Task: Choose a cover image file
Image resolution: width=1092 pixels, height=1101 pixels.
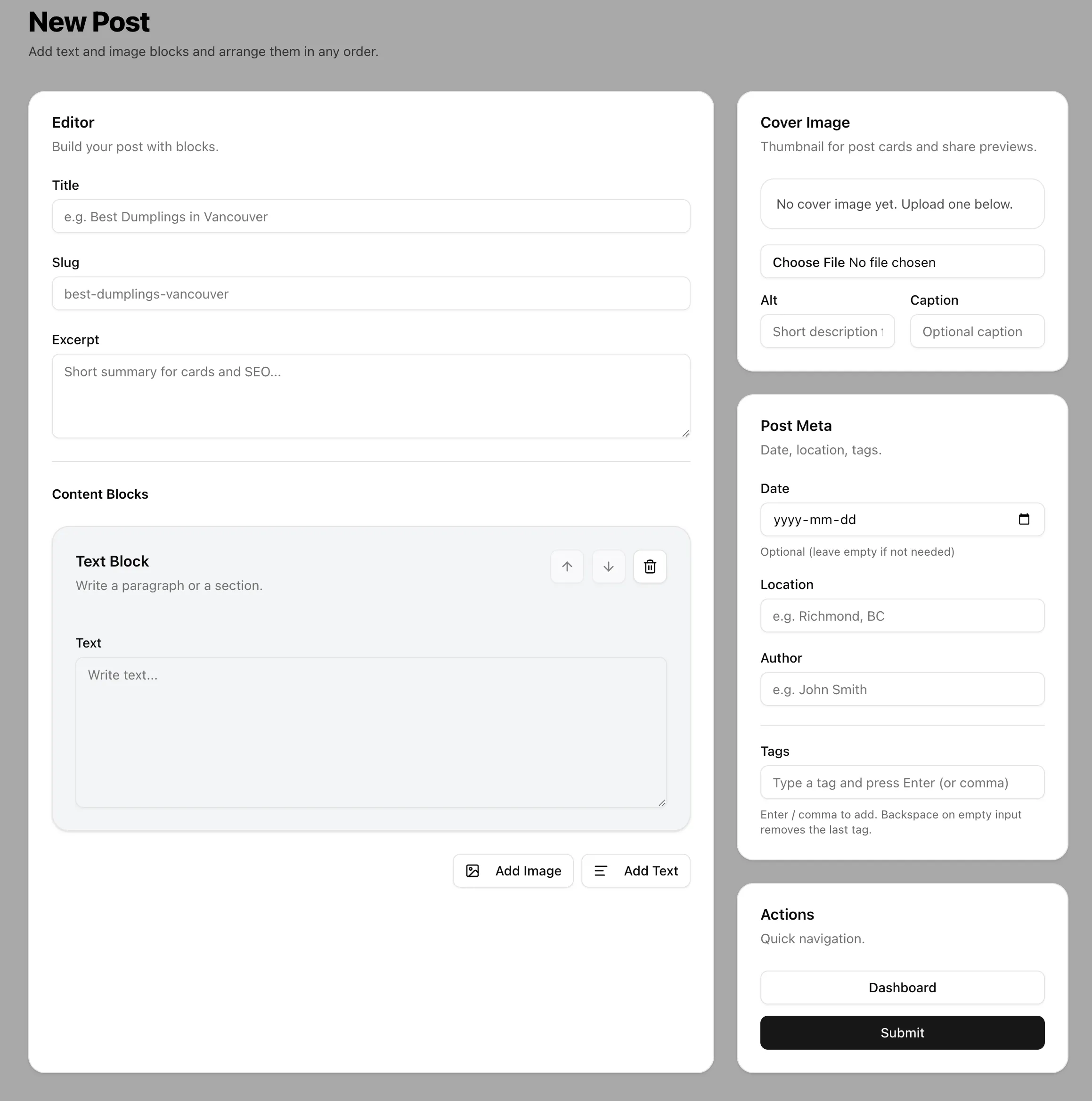Action: point(808,262)
